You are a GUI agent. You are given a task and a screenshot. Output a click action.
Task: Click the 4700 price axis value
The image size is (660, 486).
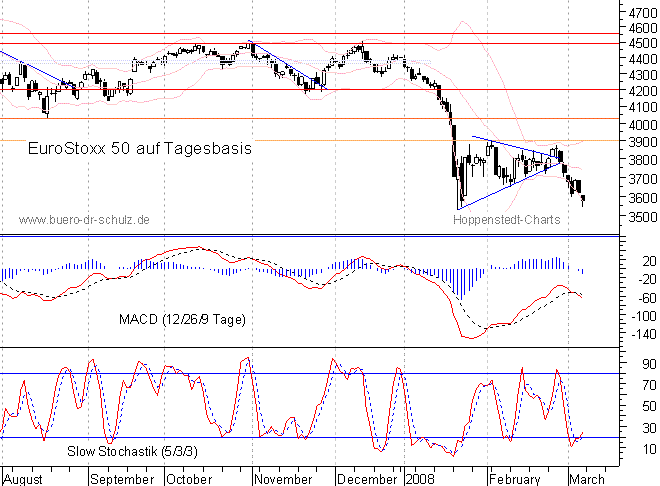635,11
